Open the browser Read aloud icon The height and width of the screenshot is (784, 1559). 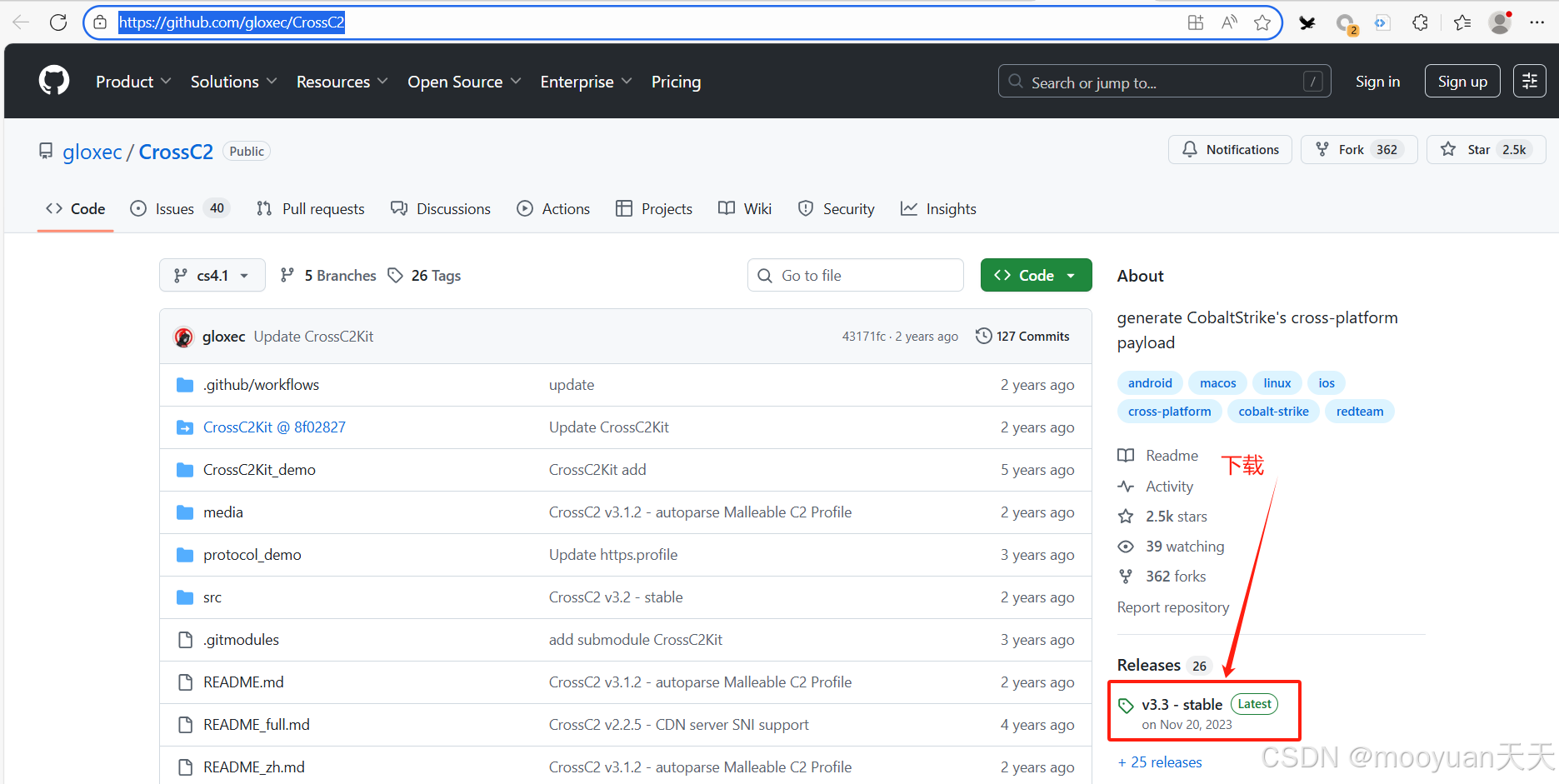[x=1229, y=22]
